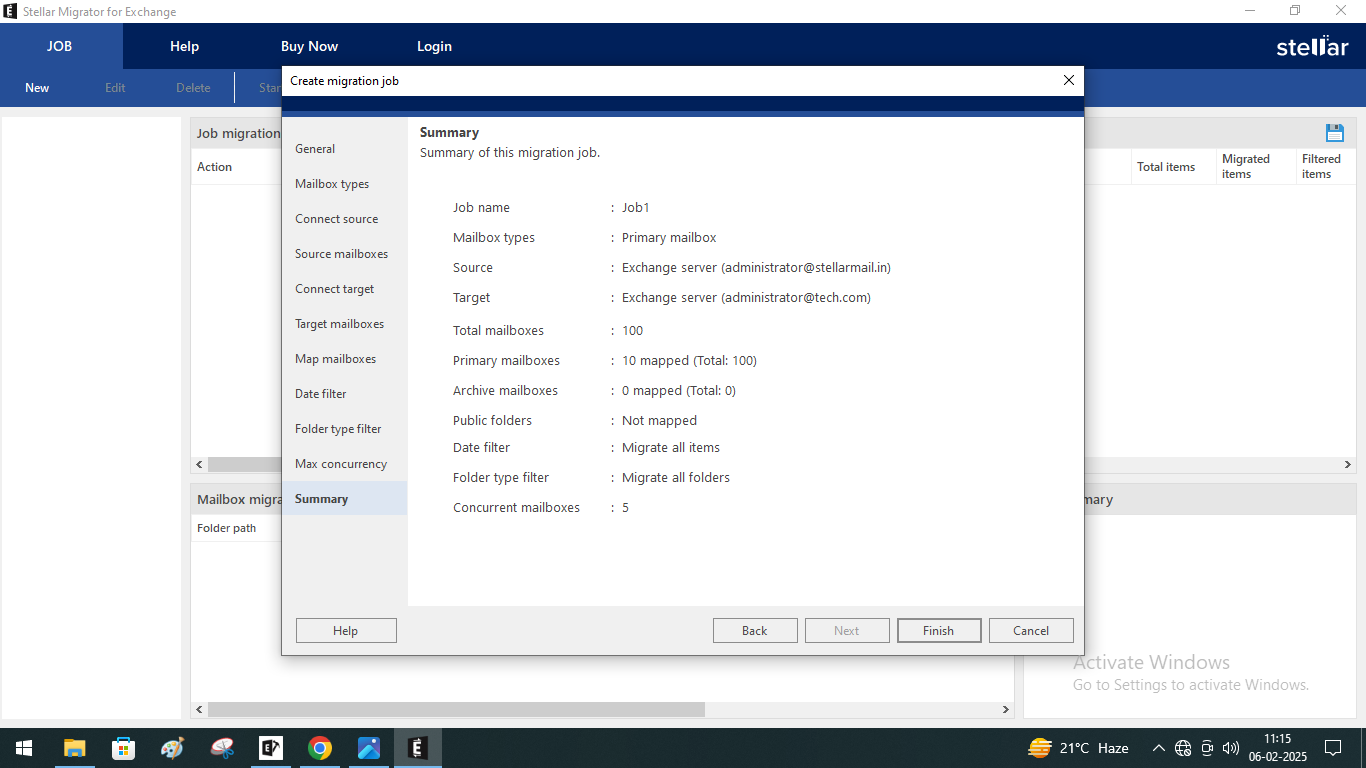Open Snipping Tool from taskbar
1366x768 pixels.
tap(222, 748)
